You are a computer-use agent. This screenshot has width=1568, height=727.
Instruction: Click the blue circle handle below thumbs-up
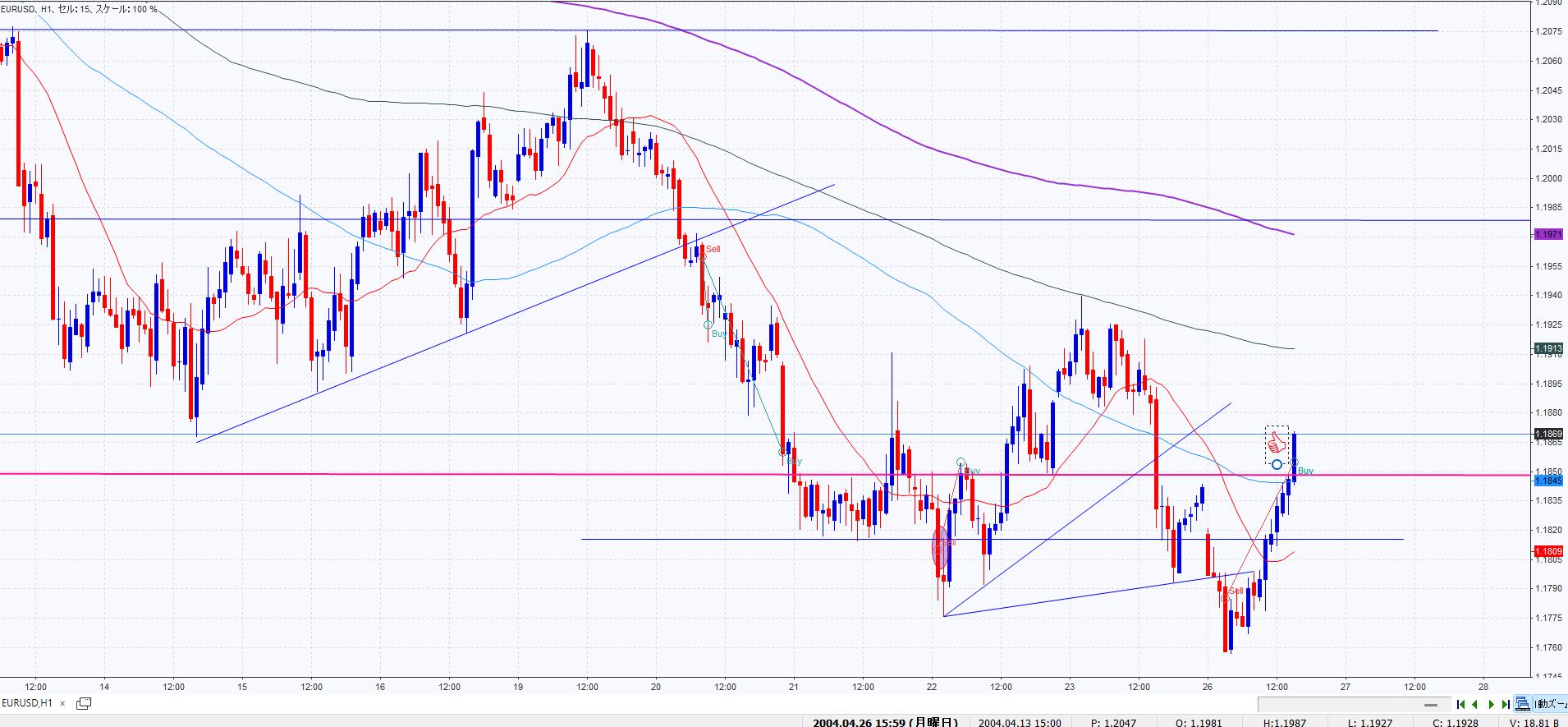pos(1277,465)
